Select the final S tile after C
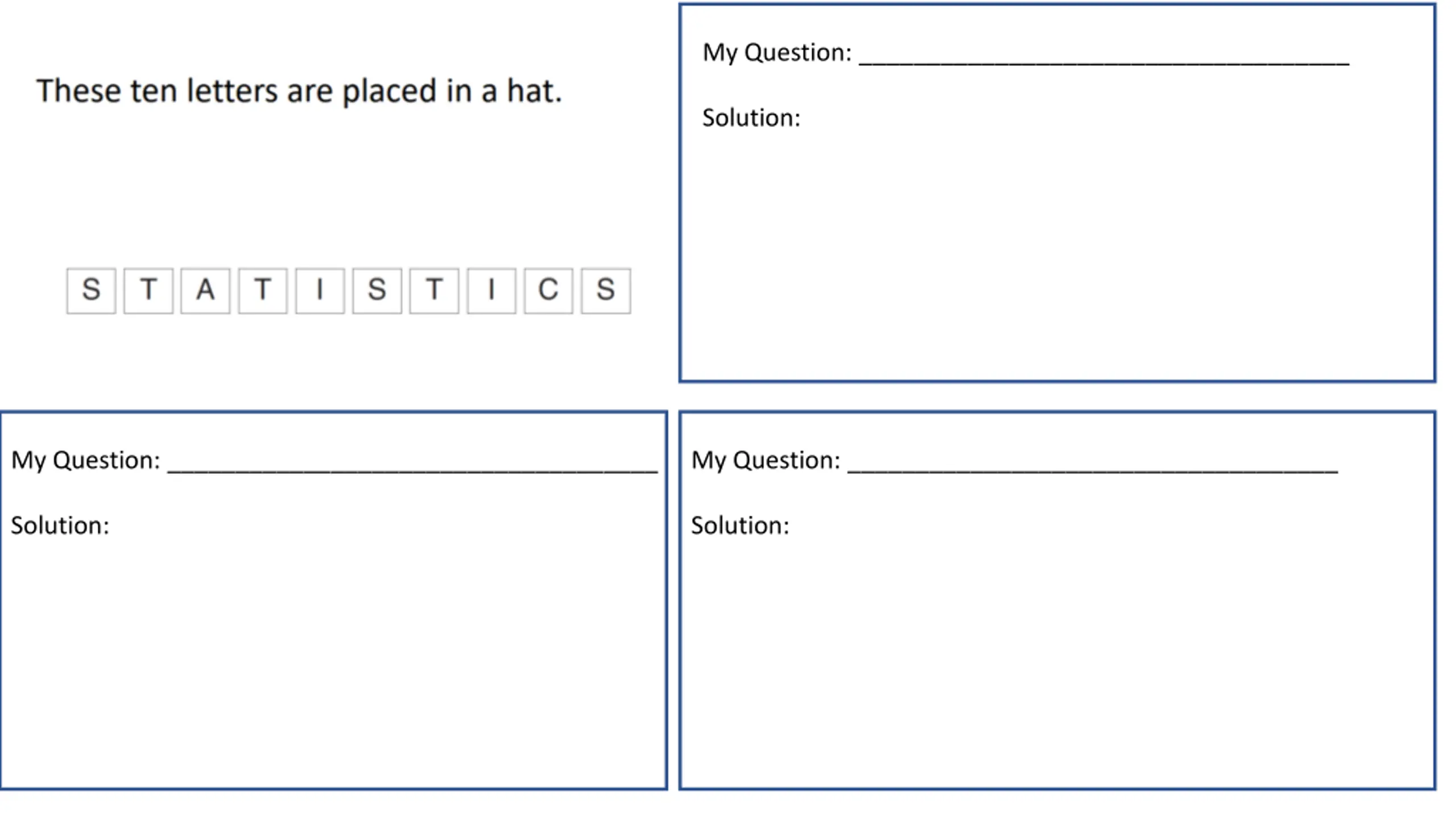The image size is (1456, 819). tap(606, 291)
